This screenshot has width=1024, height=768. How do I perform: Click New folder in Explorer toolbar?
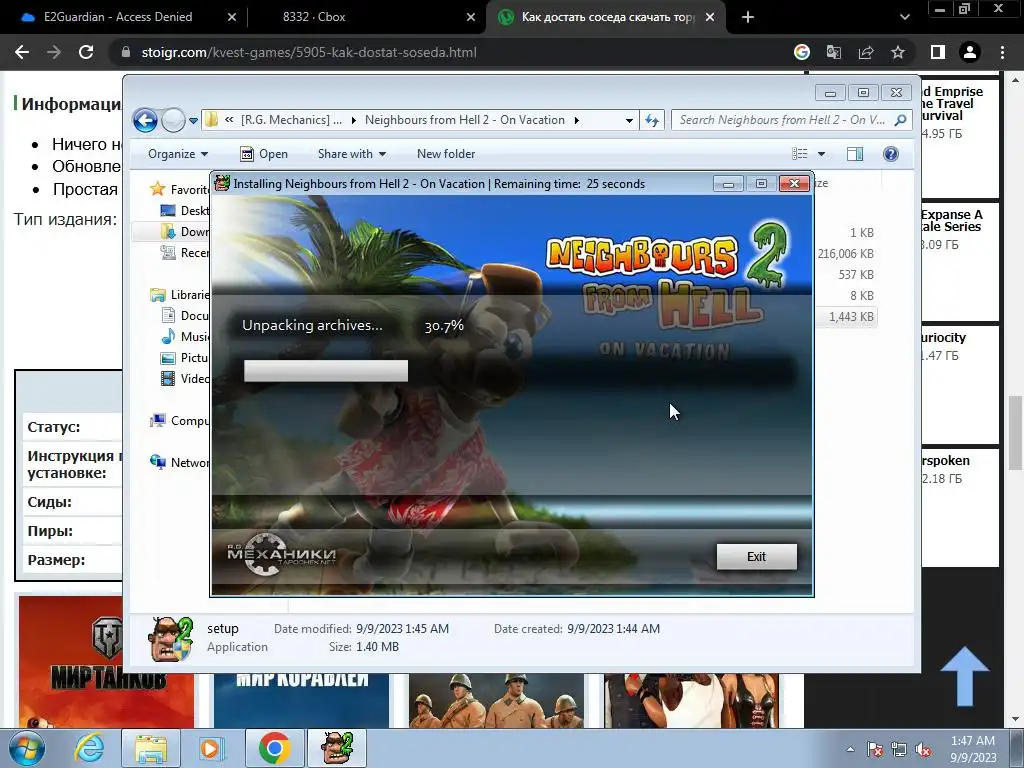[446, 154]
